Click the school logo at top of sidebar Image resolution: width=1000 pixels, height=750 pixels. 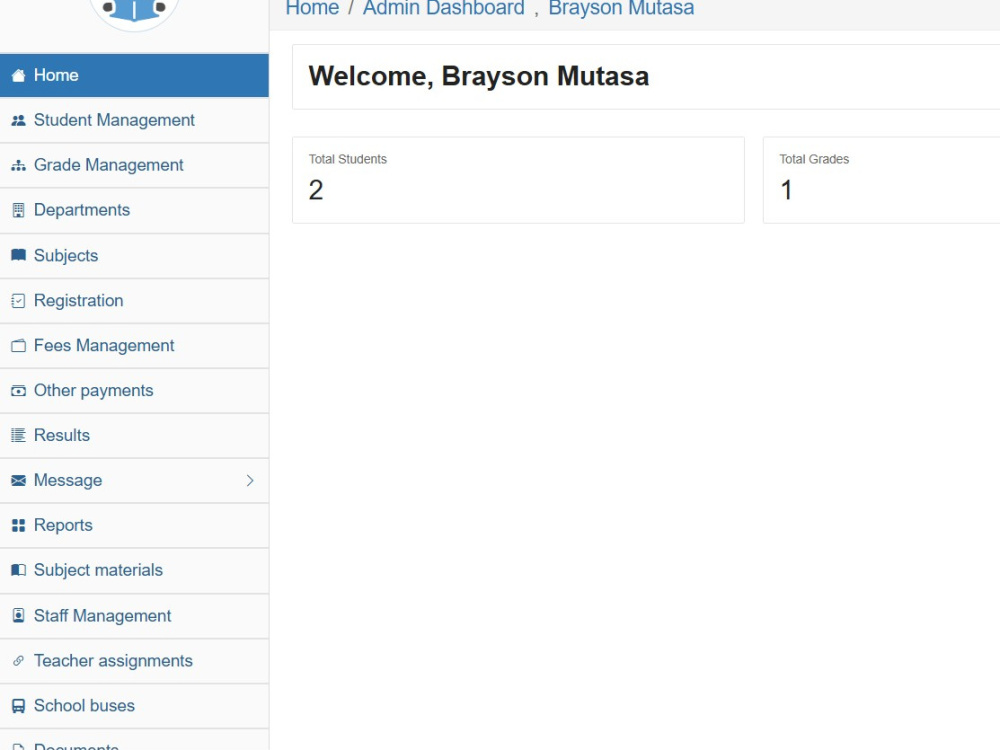click(134, 13)
